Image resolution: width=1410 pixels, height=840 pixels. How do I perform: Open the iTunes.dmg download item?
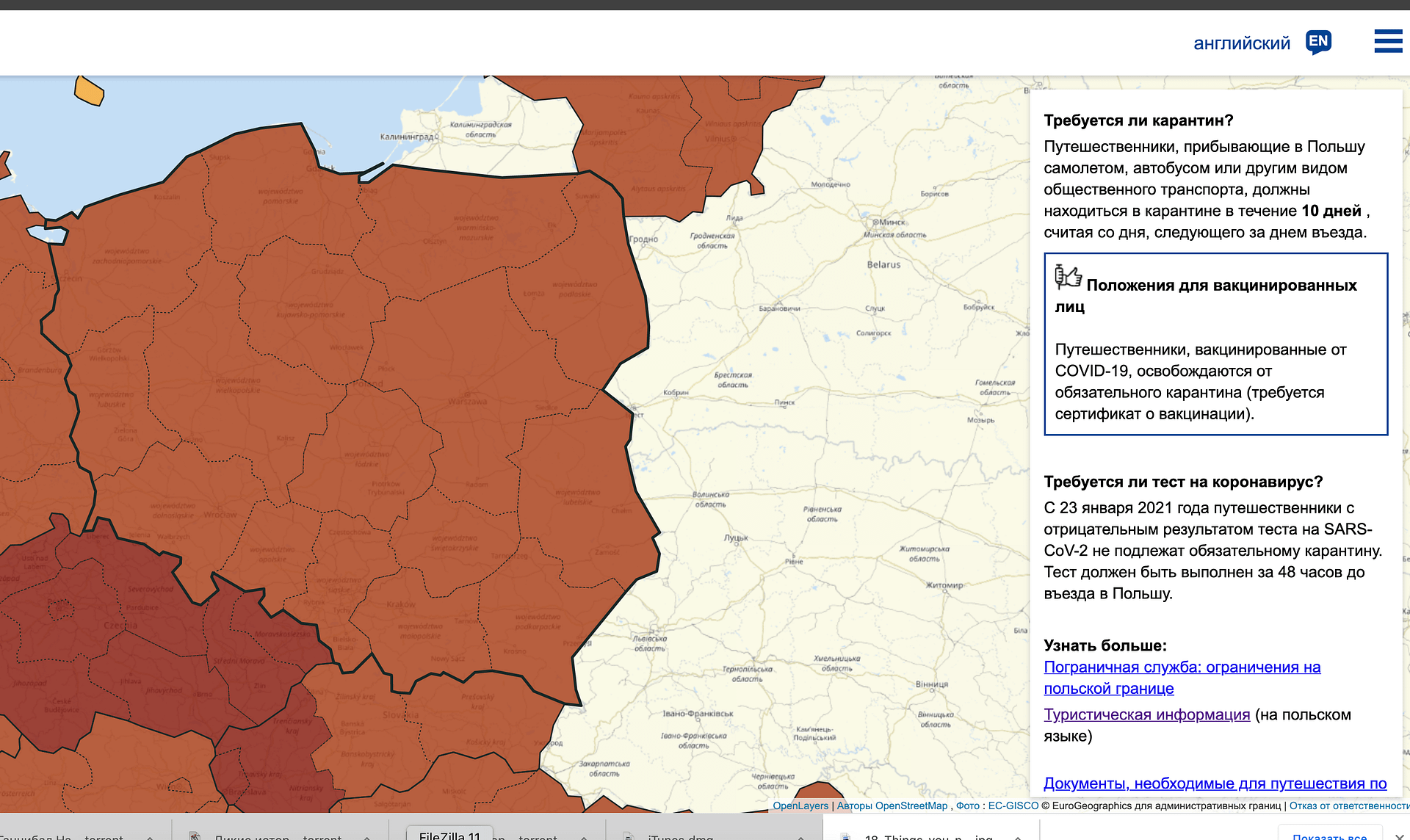click(x=680, y=836)
